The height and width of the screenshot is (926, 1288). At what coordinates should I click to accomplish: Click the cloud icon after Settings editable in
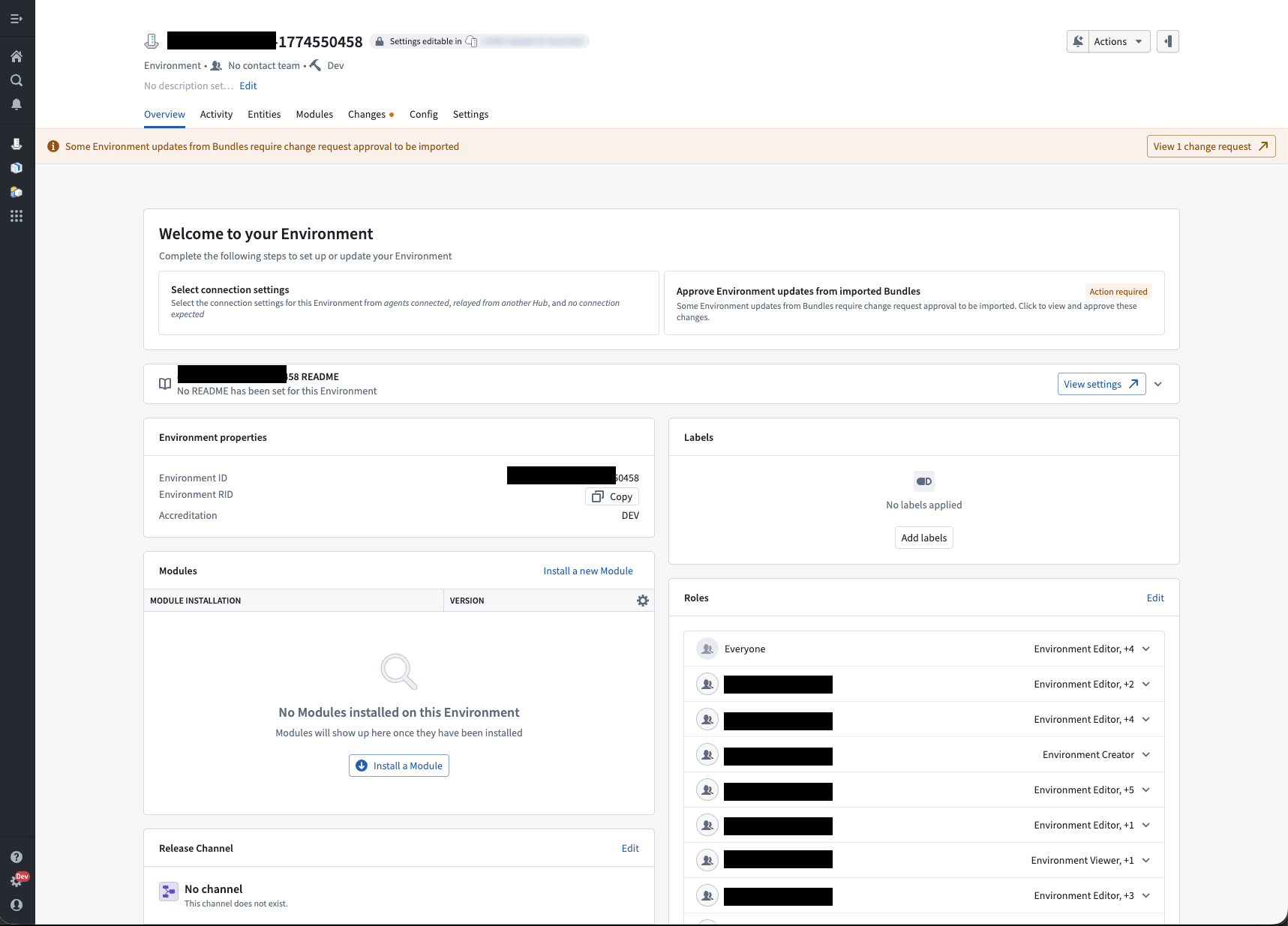click(471, 41)
